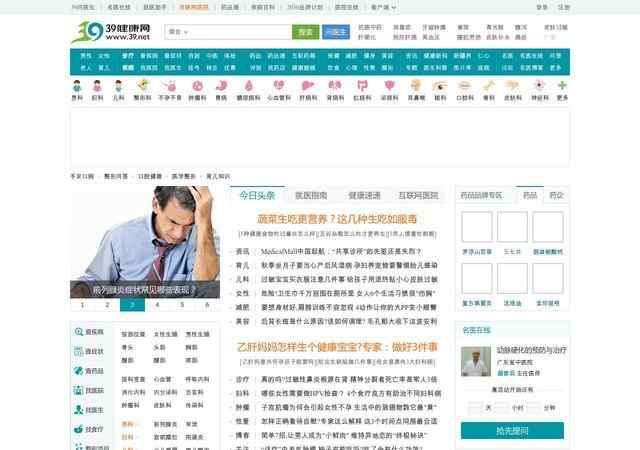Show carousel slide number 1

click(x=82, y=305)
